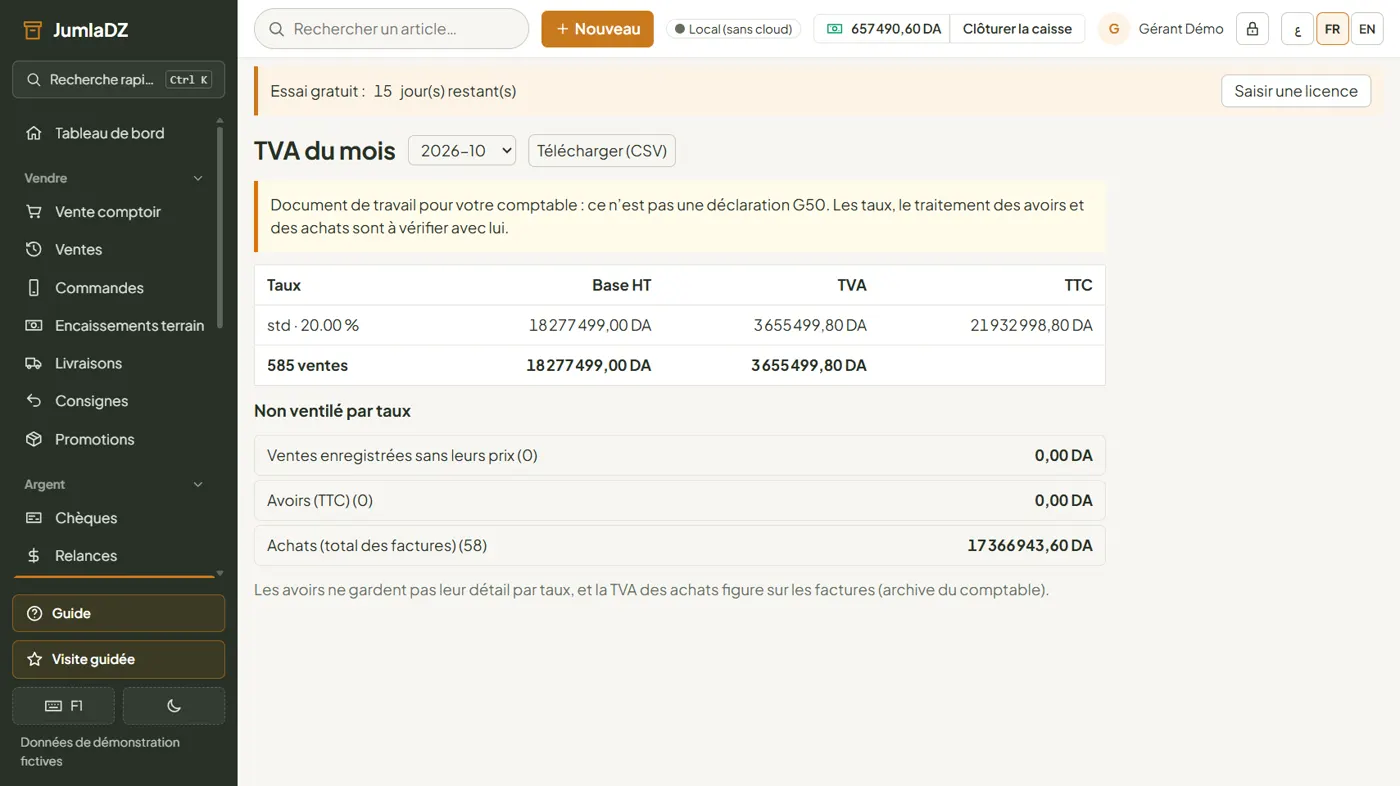Image resolution: width=1400 pixels, height=786 pixels.
Task: Open the Guide
Action: pos(118,613)
